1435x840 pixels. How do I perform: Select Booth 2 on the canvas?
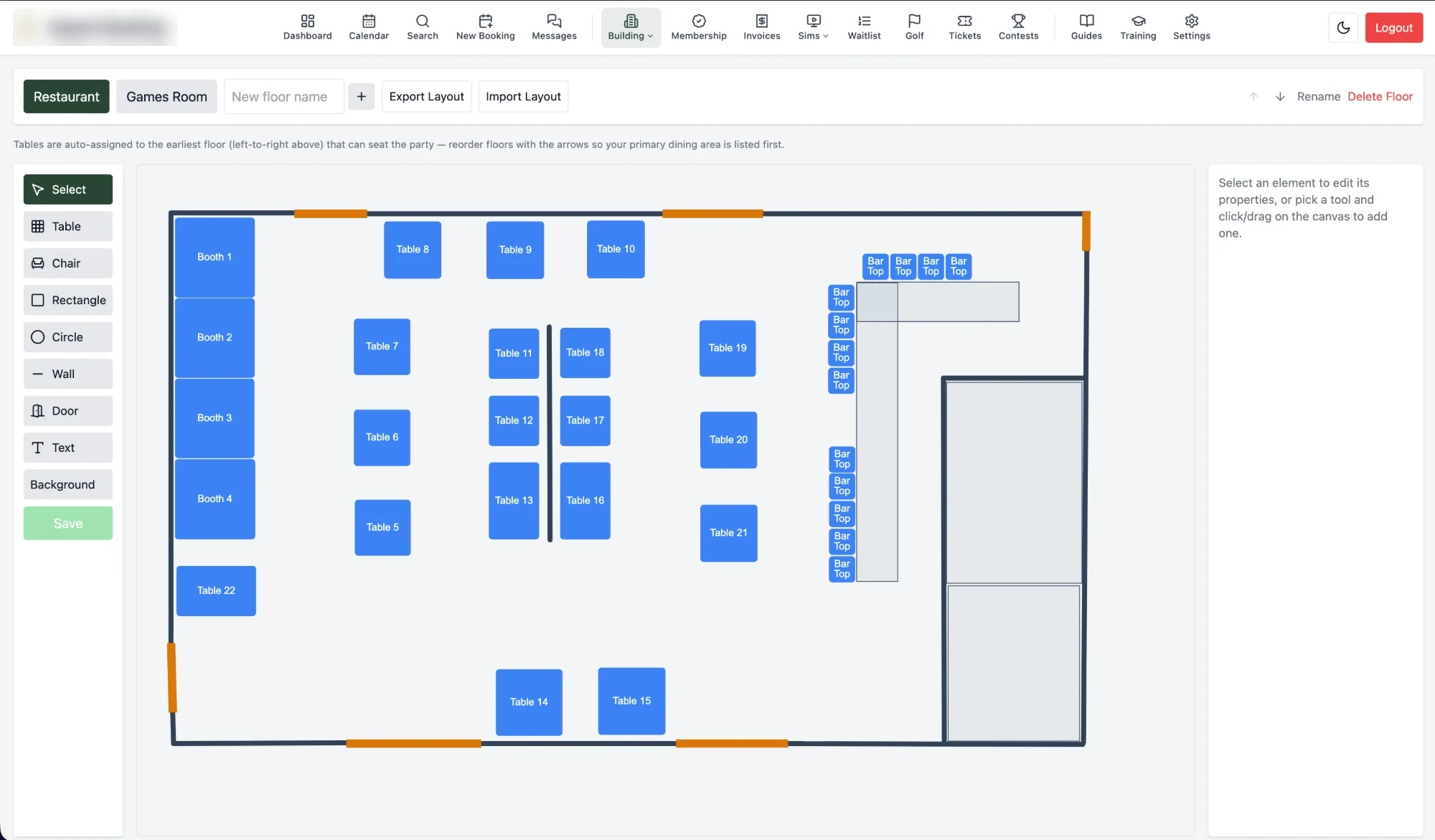pos(215,337)
